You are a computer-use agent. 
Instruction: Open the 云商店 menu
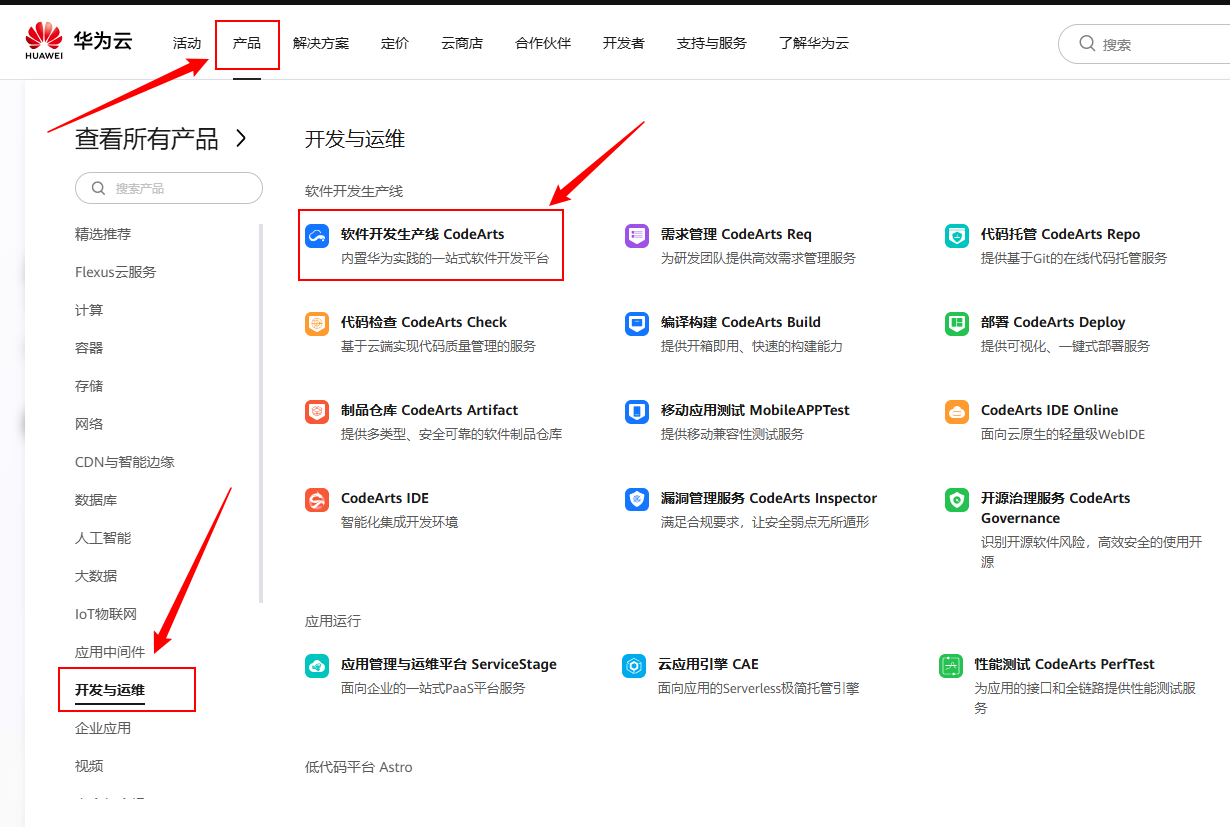tap(462, 43)
